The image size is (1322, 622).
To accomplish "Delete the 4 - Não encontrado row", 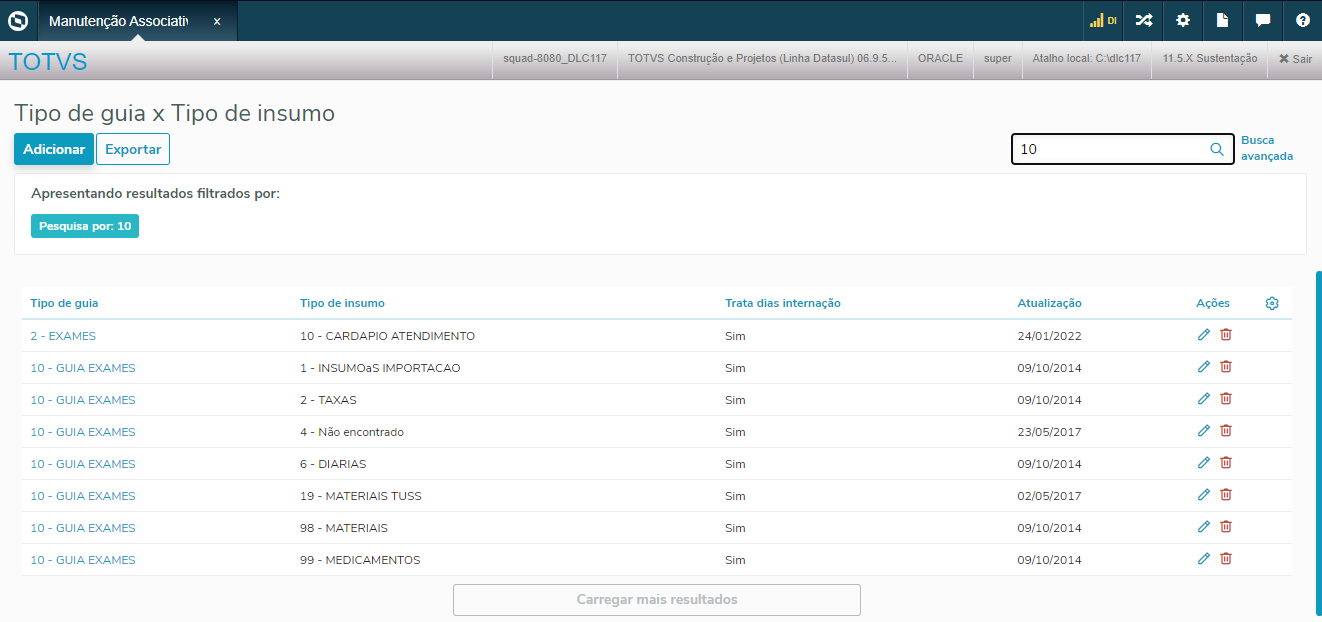I will pos(1226,431).
